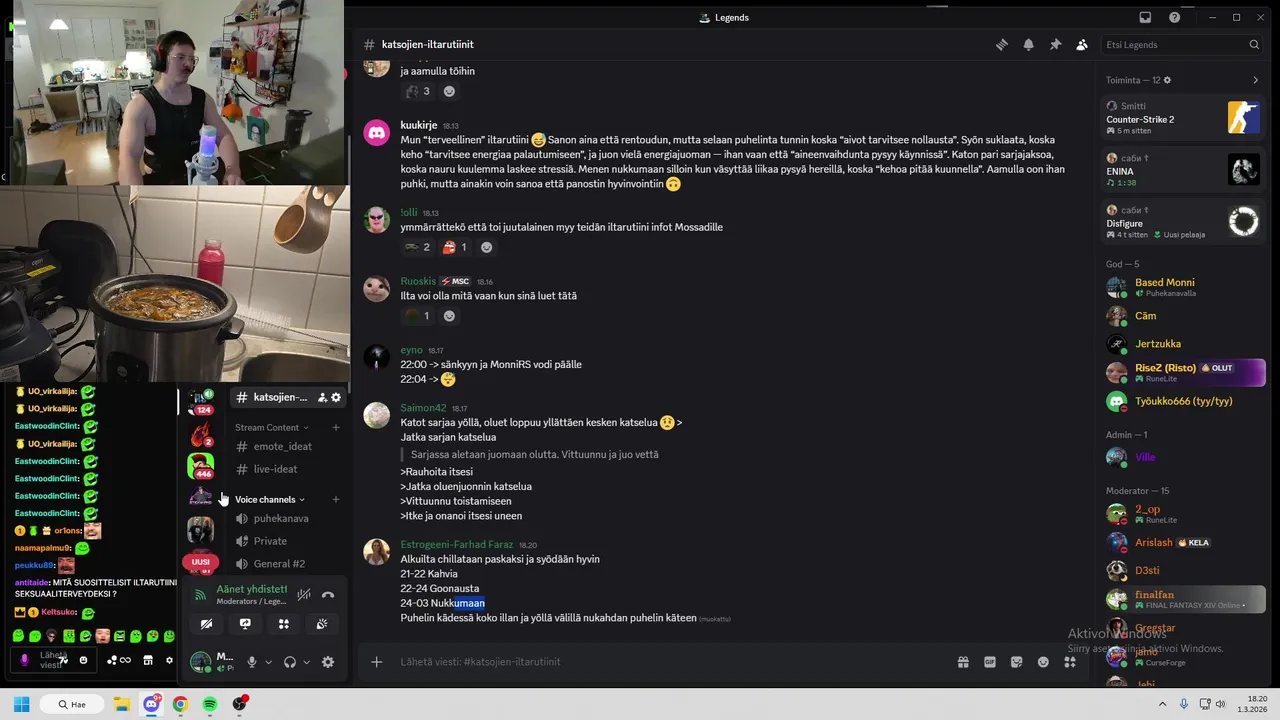Open the GIF picker in message bar

click(990, 662)
